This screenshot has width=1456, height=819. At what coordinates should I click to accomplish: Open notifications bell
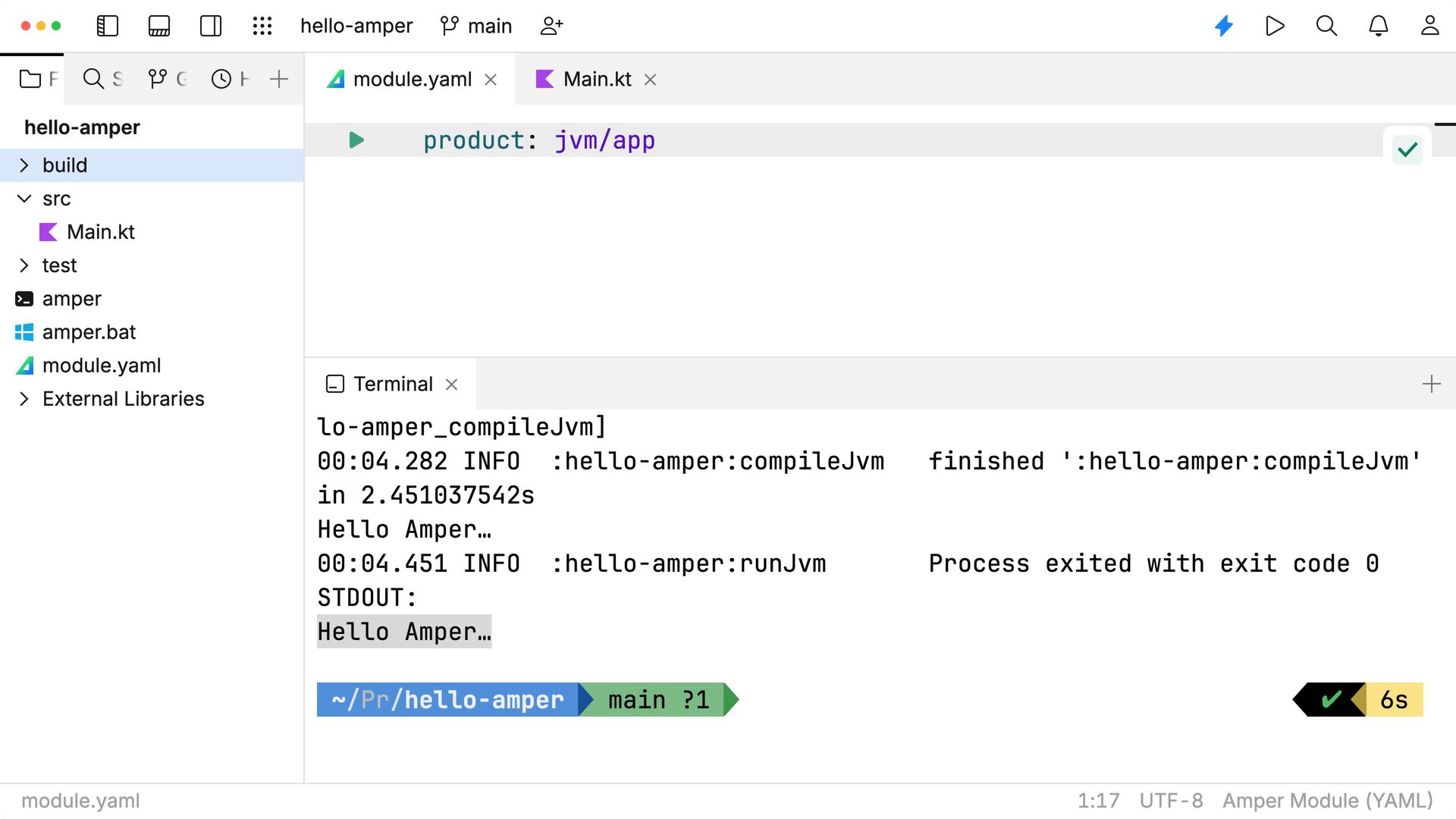(1379, 26)
